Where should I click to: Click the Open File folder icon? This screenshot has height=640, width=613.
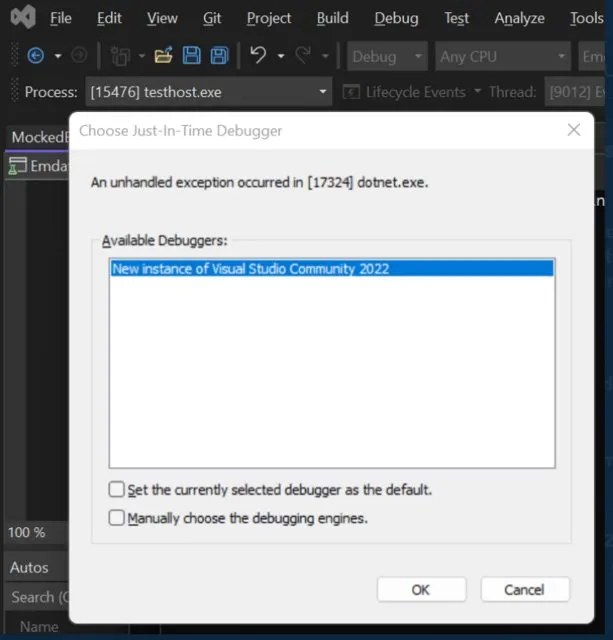163,55
